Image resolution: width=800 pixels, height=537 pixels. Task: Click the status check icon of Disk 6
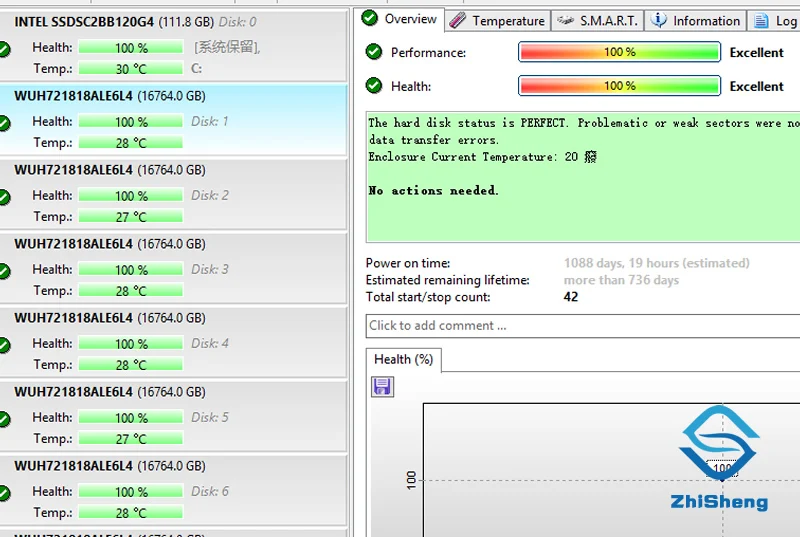(4, 493)
